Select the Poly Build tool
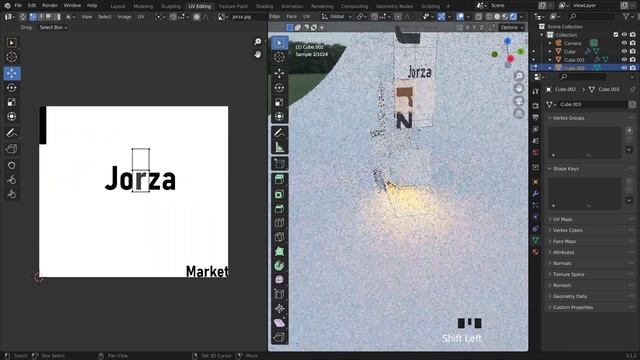 (x=280, y=251)
